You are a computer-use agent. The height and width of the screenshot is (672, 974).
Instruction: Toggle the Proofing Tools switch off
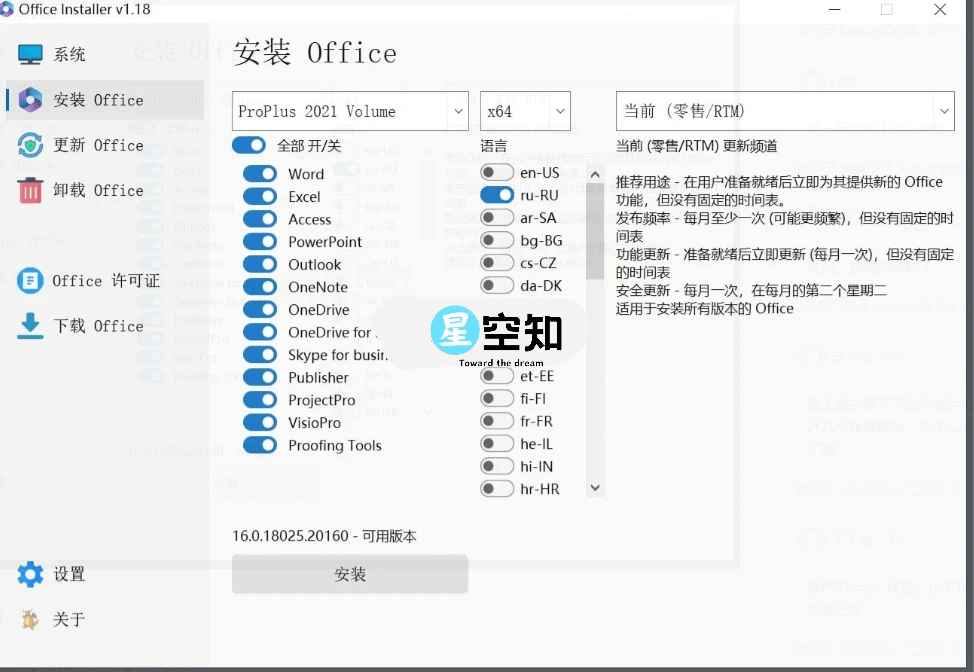point(259,445)
